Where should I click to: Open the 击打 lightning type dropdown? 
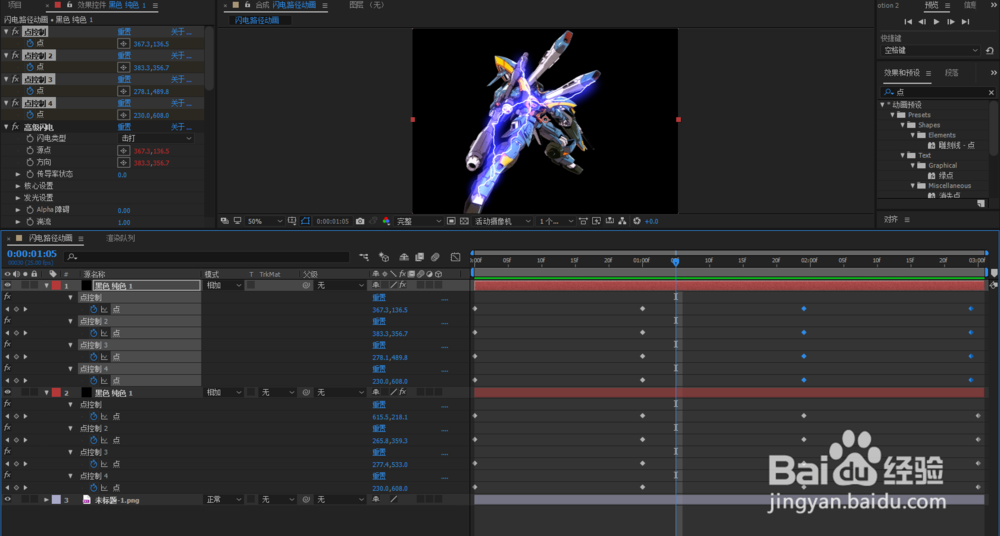[x=156, y=138]
